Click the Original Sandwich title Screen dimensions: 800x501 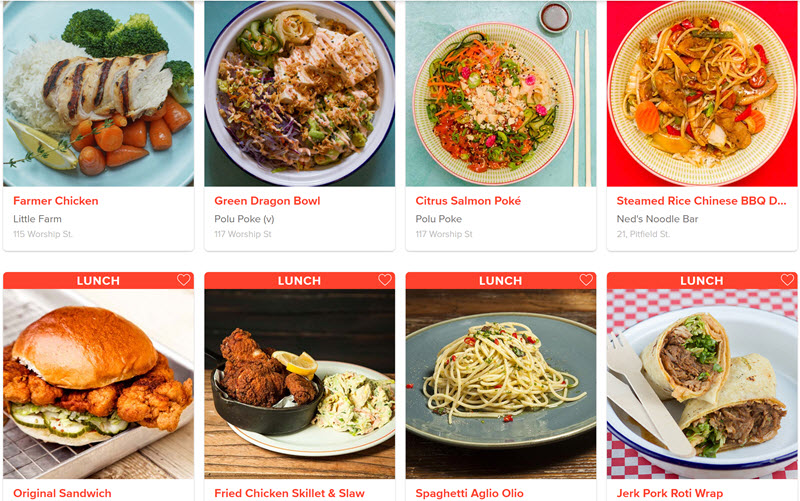(62, 493)
